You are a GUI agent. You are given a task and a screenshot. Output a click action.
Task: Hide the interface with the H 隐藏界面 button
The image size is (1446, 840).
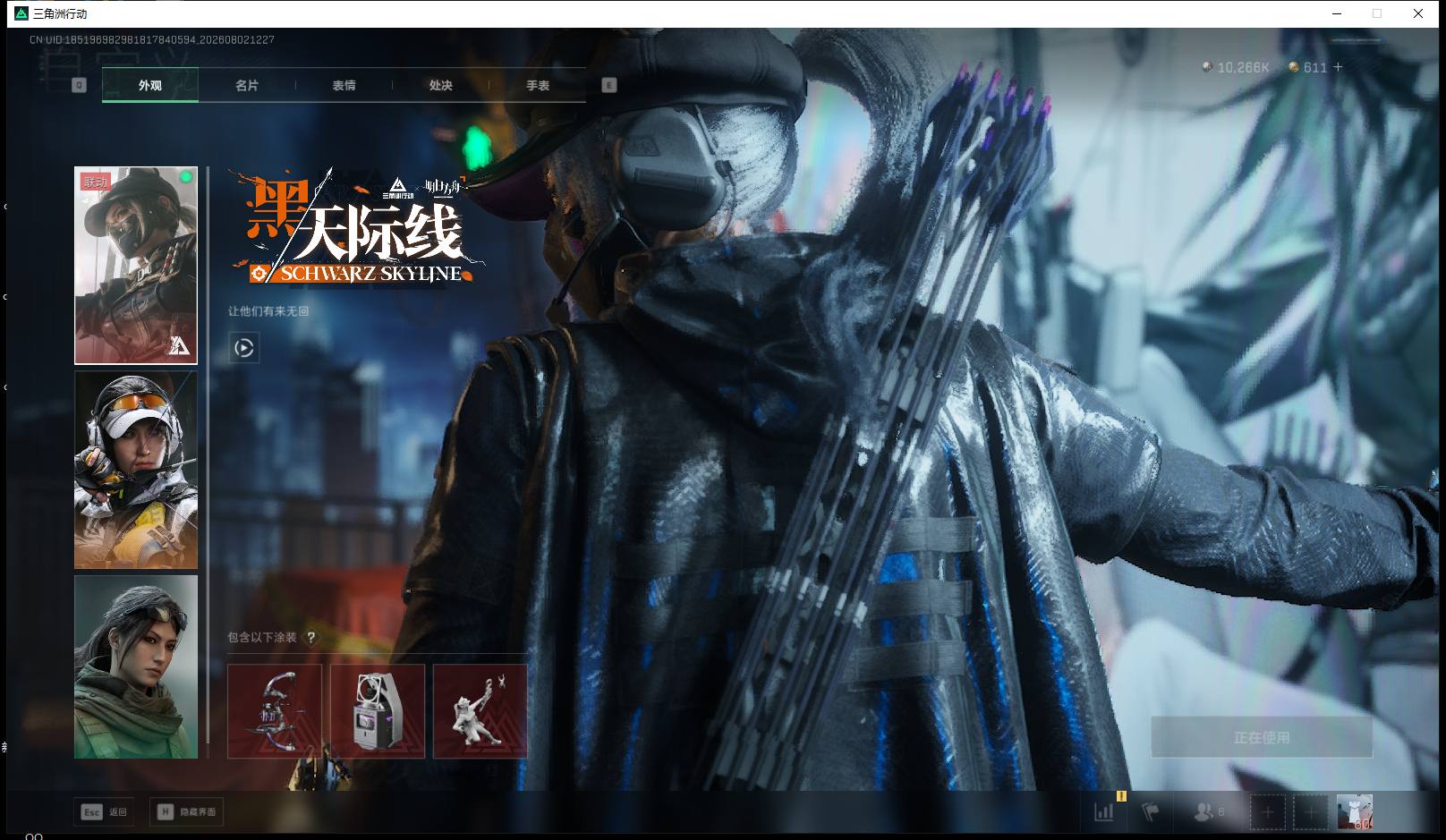pos(187,811)
